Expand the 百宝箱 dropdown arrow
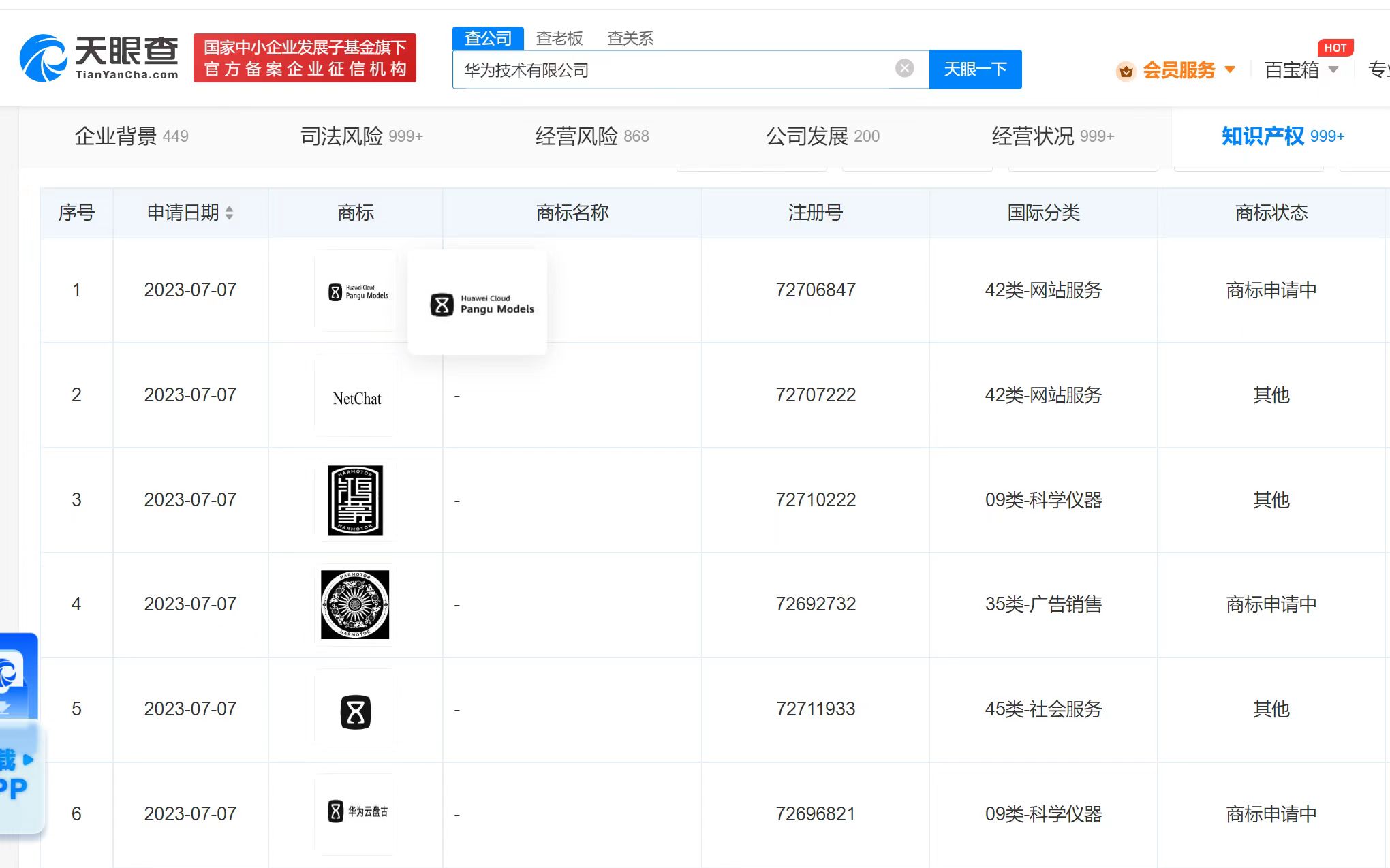 coord(1333,69)
